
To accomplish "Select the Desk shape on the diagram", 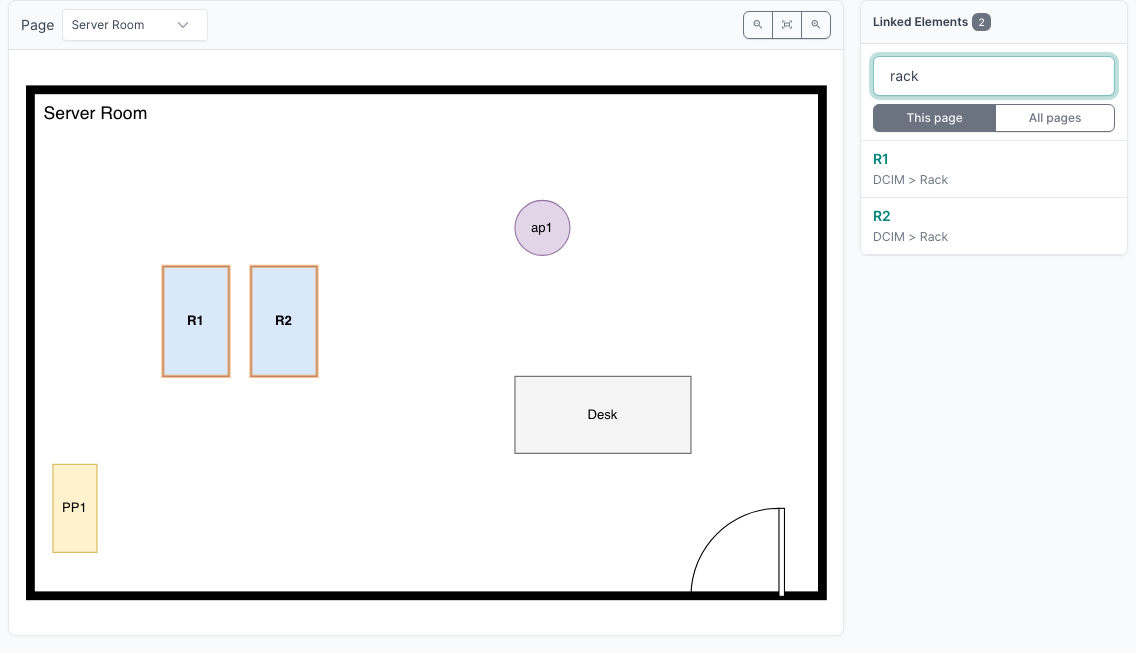I will coord(603,415).
